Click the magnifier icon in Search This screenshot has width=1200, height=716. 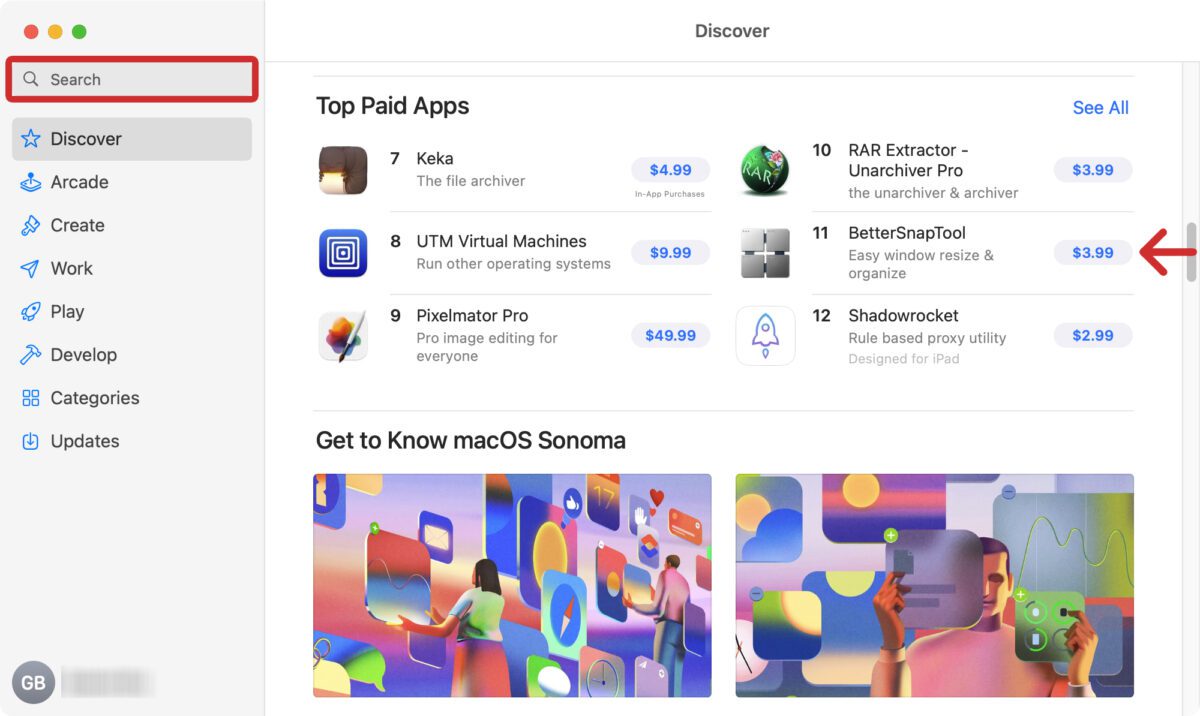click(31, 79)
